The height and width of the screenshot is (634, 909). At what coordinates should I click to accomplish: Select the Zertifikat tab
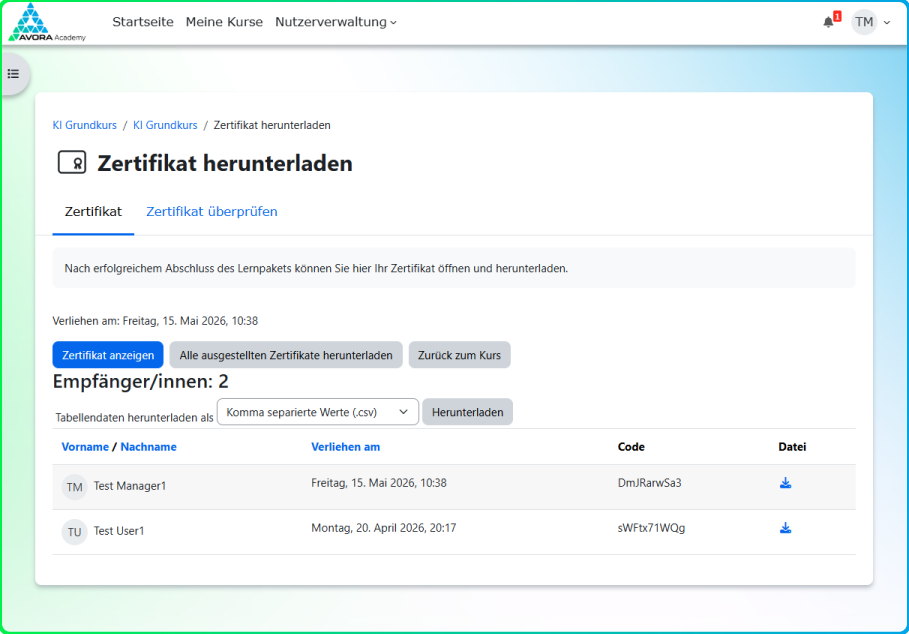click(x=93, y=212)
